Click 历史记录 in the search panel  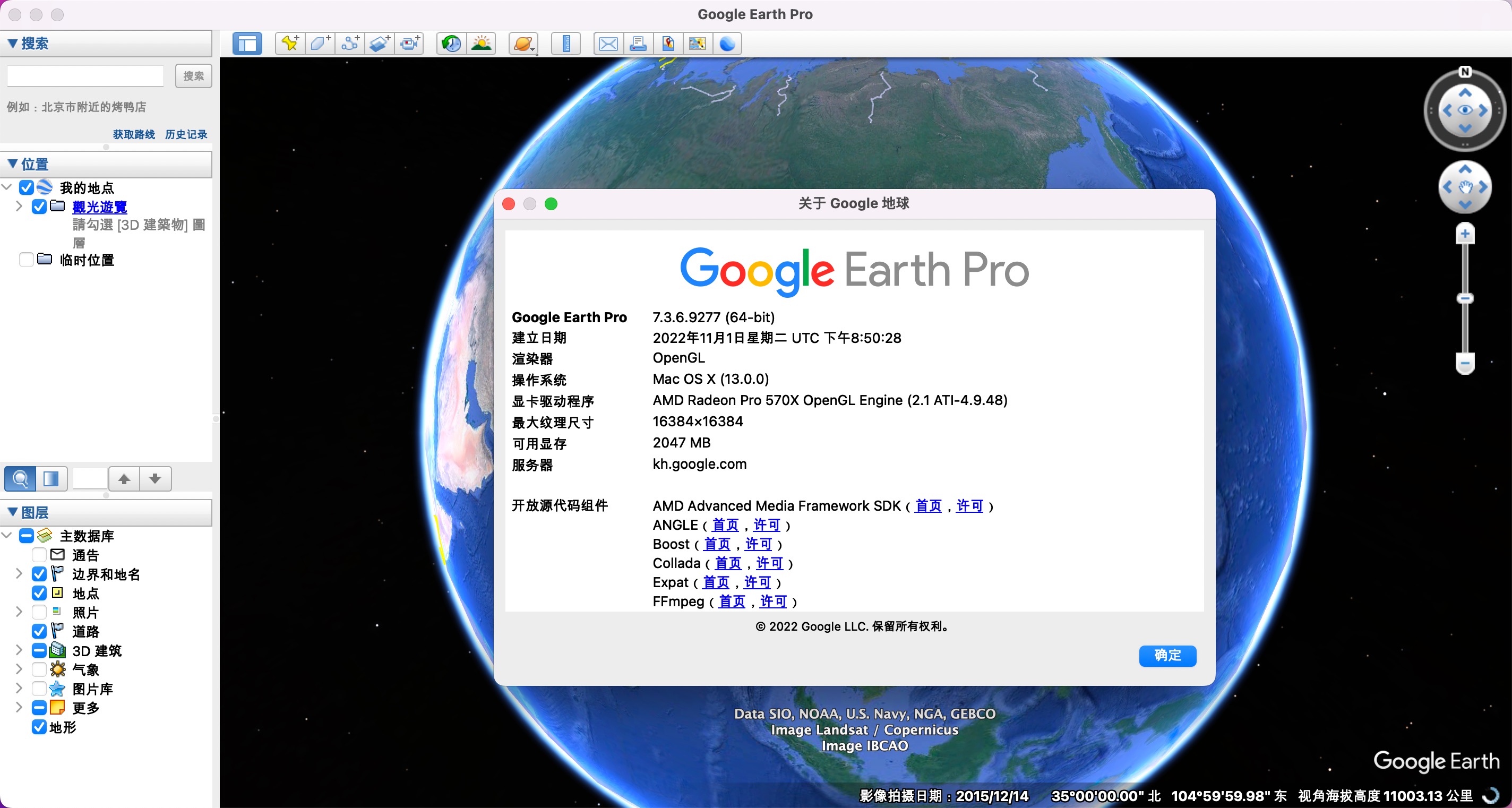click(186, 134)
